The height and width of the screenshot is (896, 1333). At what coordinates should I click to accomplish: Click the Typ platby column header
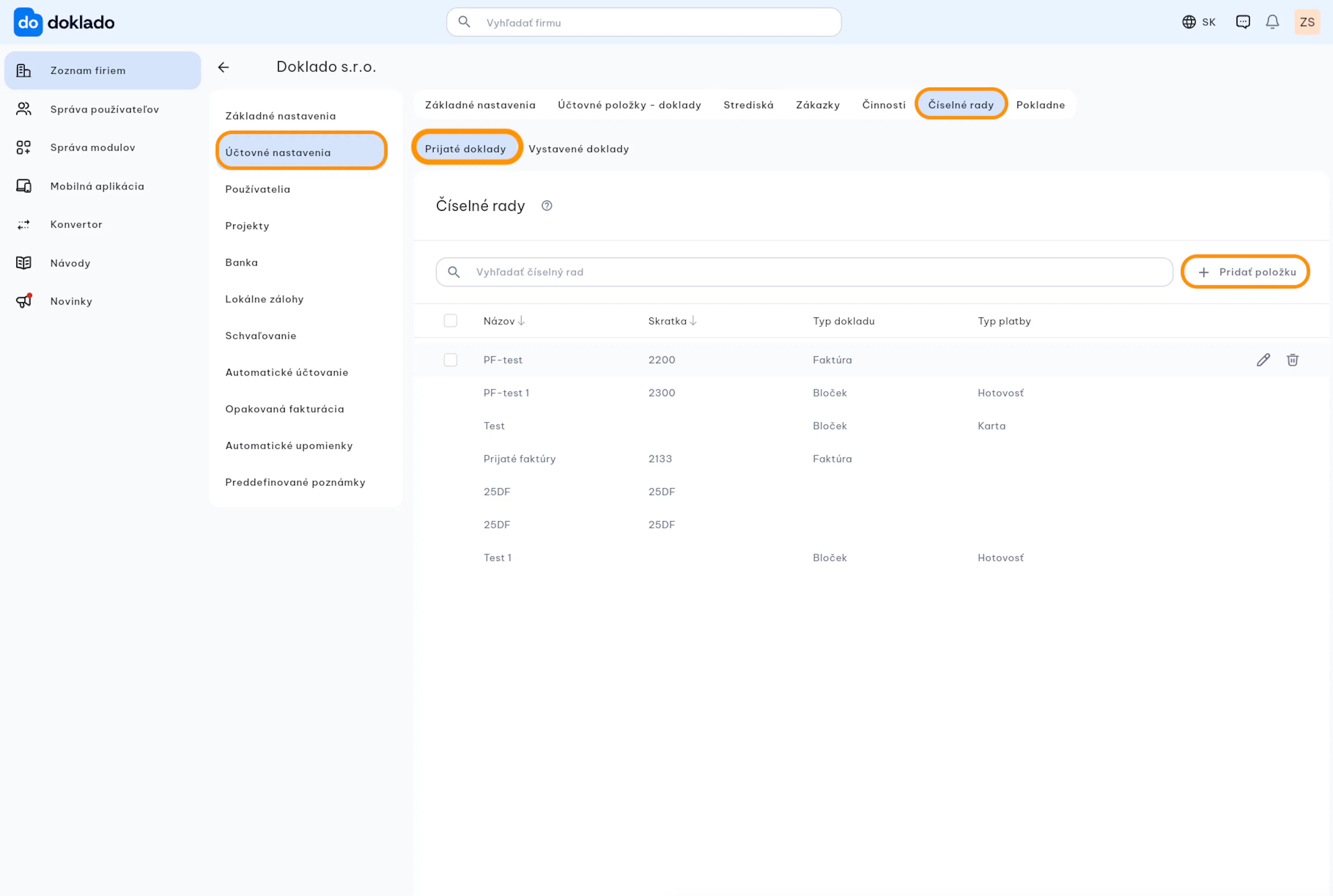click(x=1004, y=321)
